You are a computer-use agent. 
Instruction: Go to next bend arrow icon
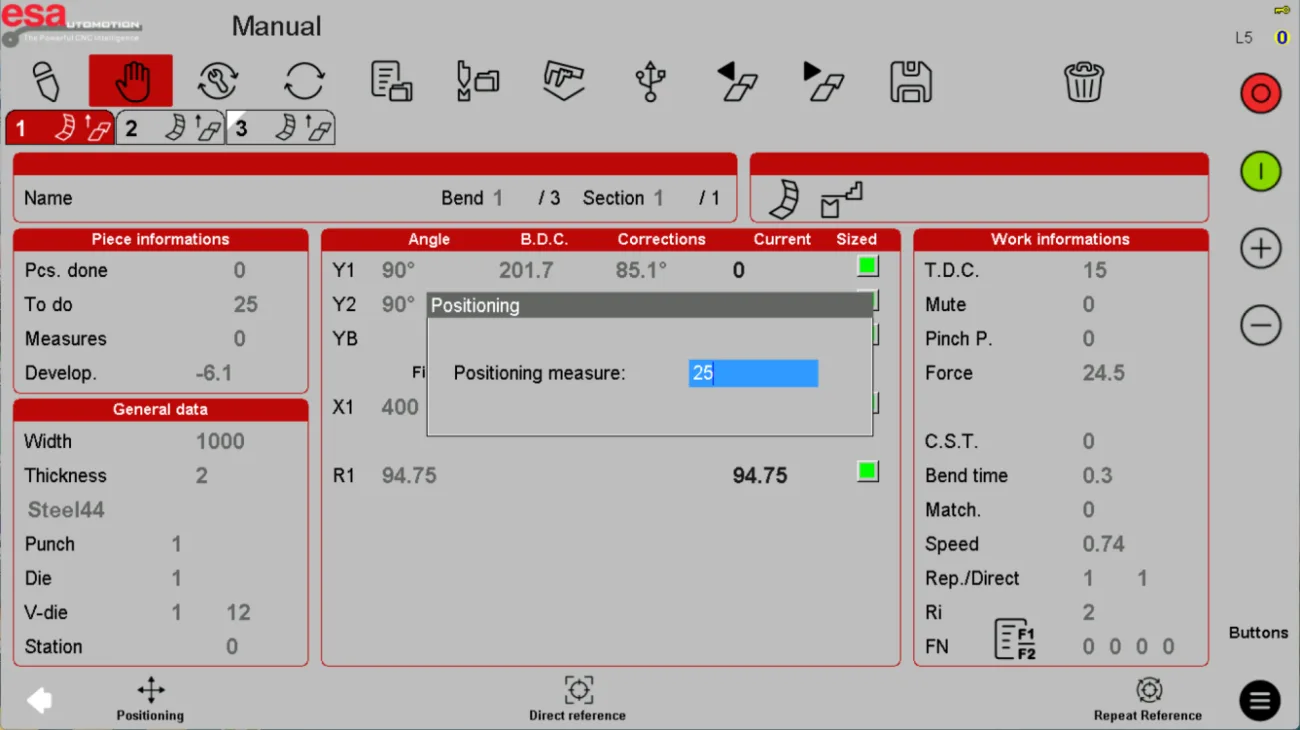click(x=825, y=81)
